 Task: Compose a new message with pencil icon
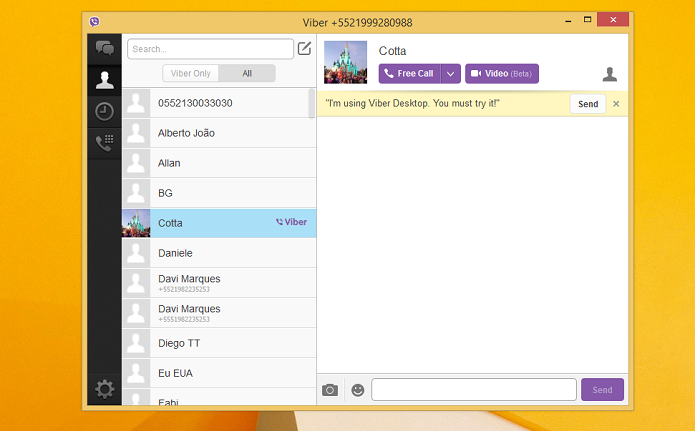click(x=305, y=48)
